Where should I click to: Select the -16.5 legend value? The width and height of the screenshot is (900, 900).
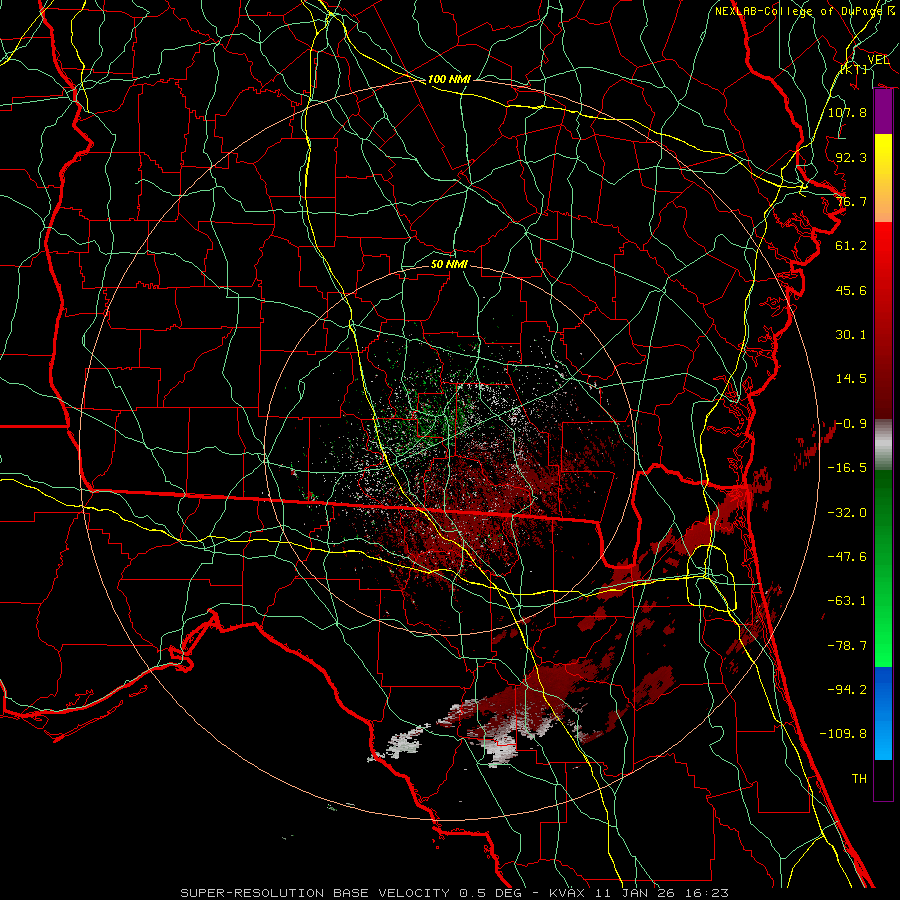click(847, 468)
